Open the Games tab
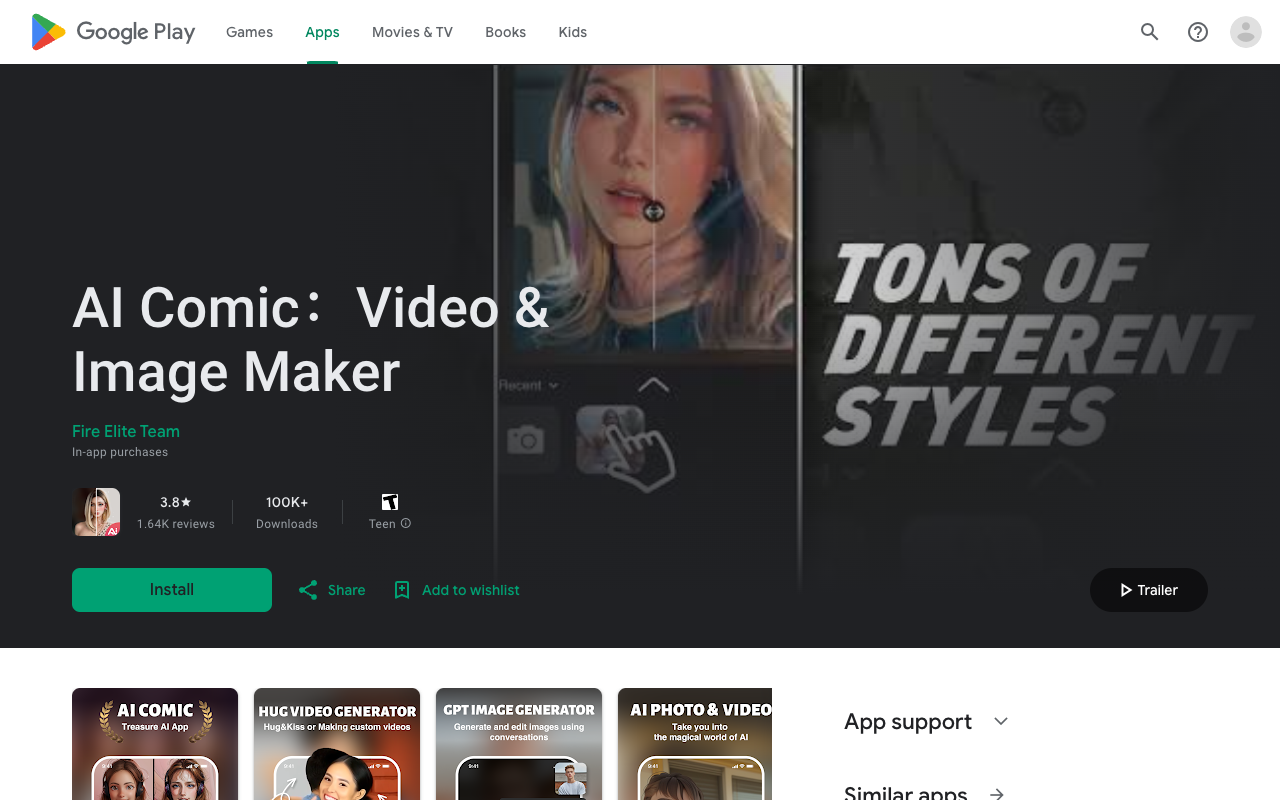1280x800 pixels. (249, 32)
